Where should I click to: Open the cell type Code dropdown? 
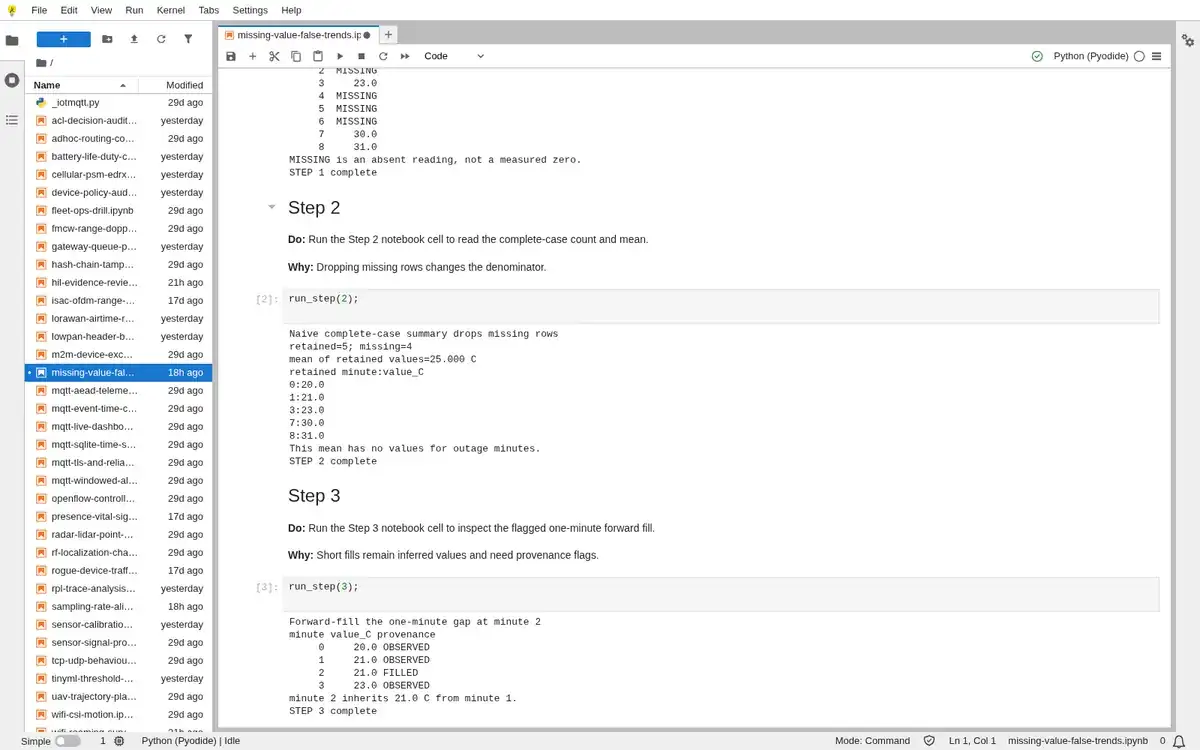pos(454,56)
